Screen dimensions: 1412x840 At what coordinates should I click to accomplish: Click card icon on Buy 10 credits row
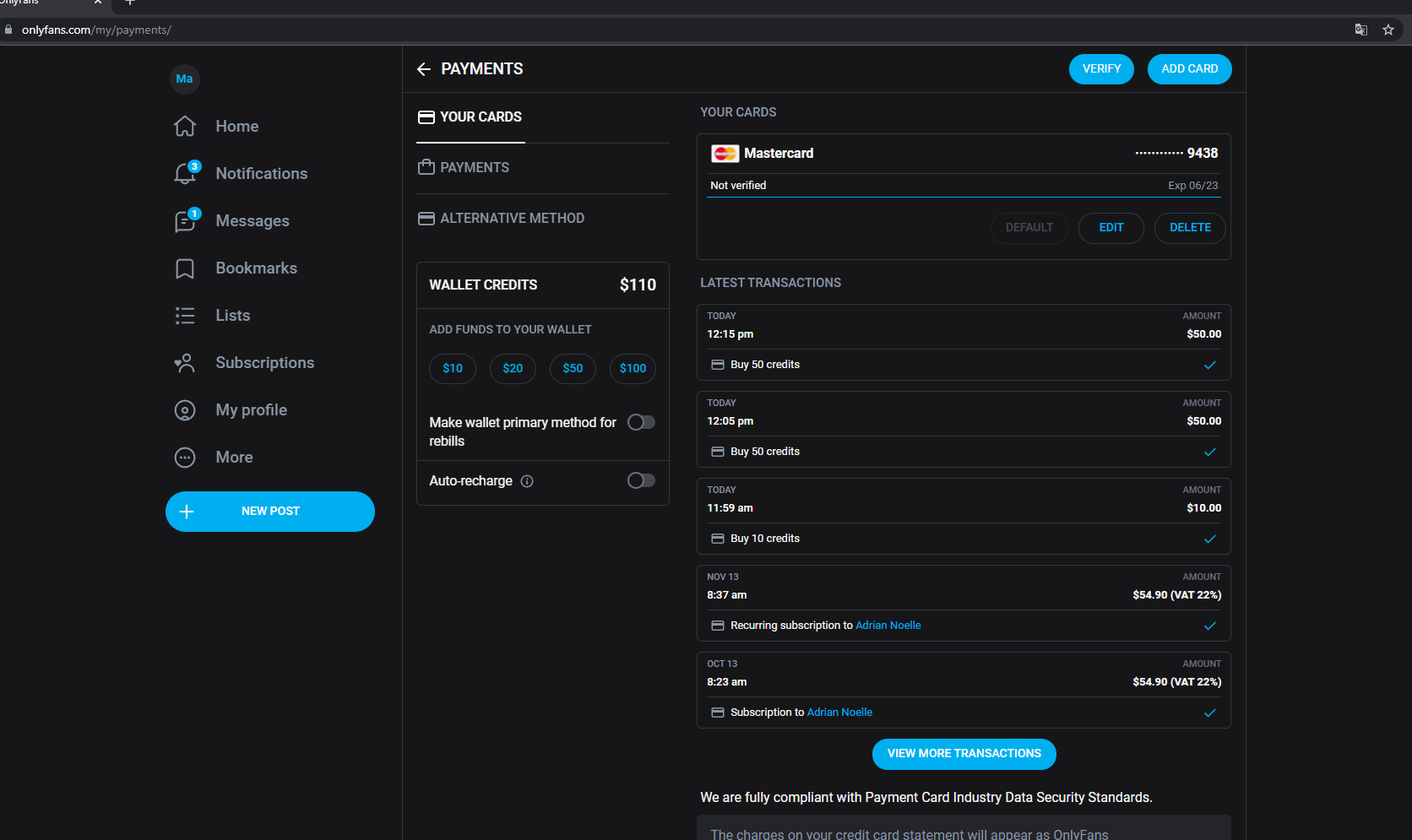(718, 539)
